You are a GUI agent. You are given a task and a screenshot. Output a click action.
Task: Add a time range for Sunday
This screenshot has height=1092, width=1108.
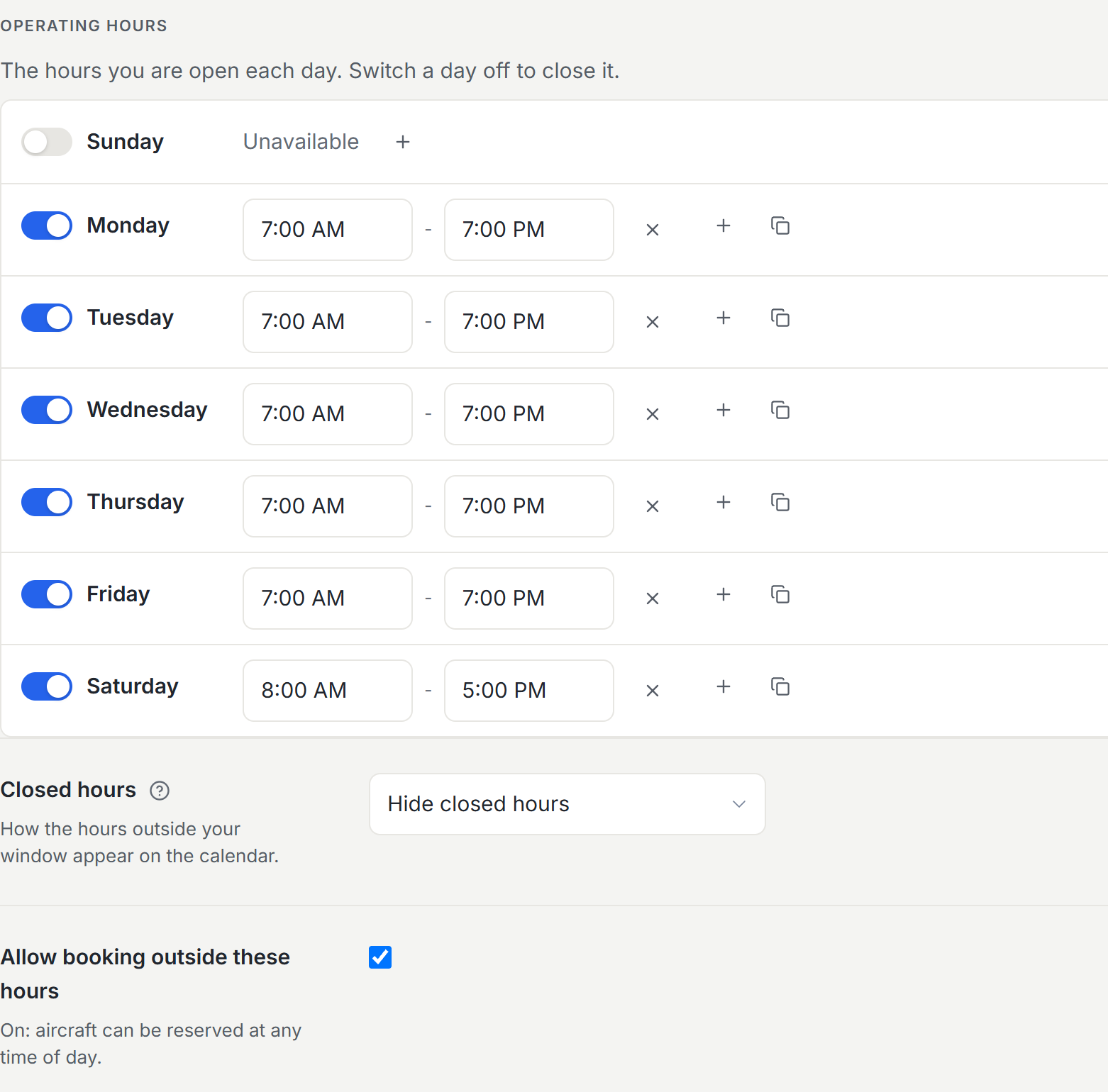pyautogui.click(x=403, y=142)
